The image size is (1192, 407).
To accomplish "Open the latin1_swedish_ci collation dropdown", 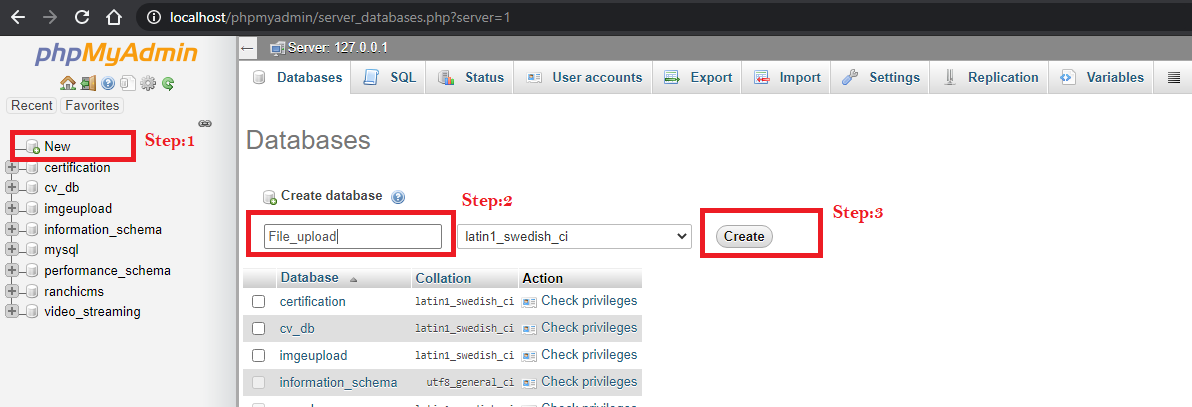I will 574,236.
